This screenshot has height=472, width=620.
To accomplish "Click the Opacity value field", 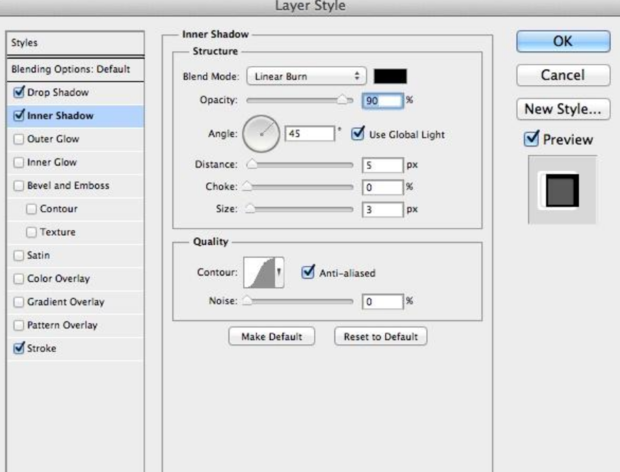I will (x=382, y=100).
